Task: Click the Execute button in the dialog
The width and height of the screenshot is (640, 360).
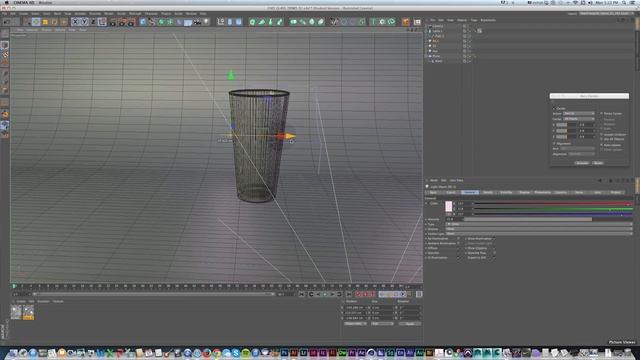Action: tap(582, 163)
